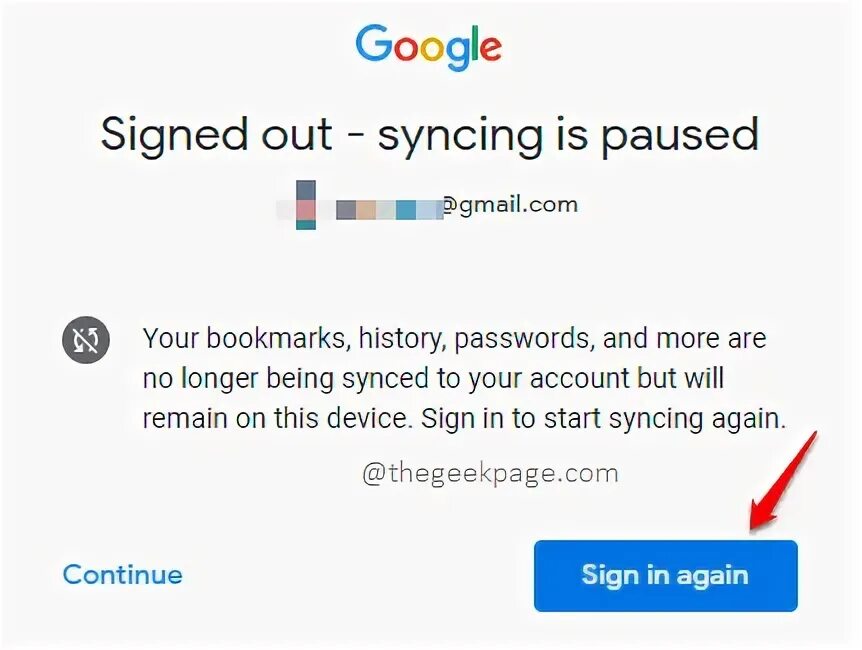Screen dimensions: 862x650
Task: Click the 'syncing is paused' heading words
Action: click(568, 136)
